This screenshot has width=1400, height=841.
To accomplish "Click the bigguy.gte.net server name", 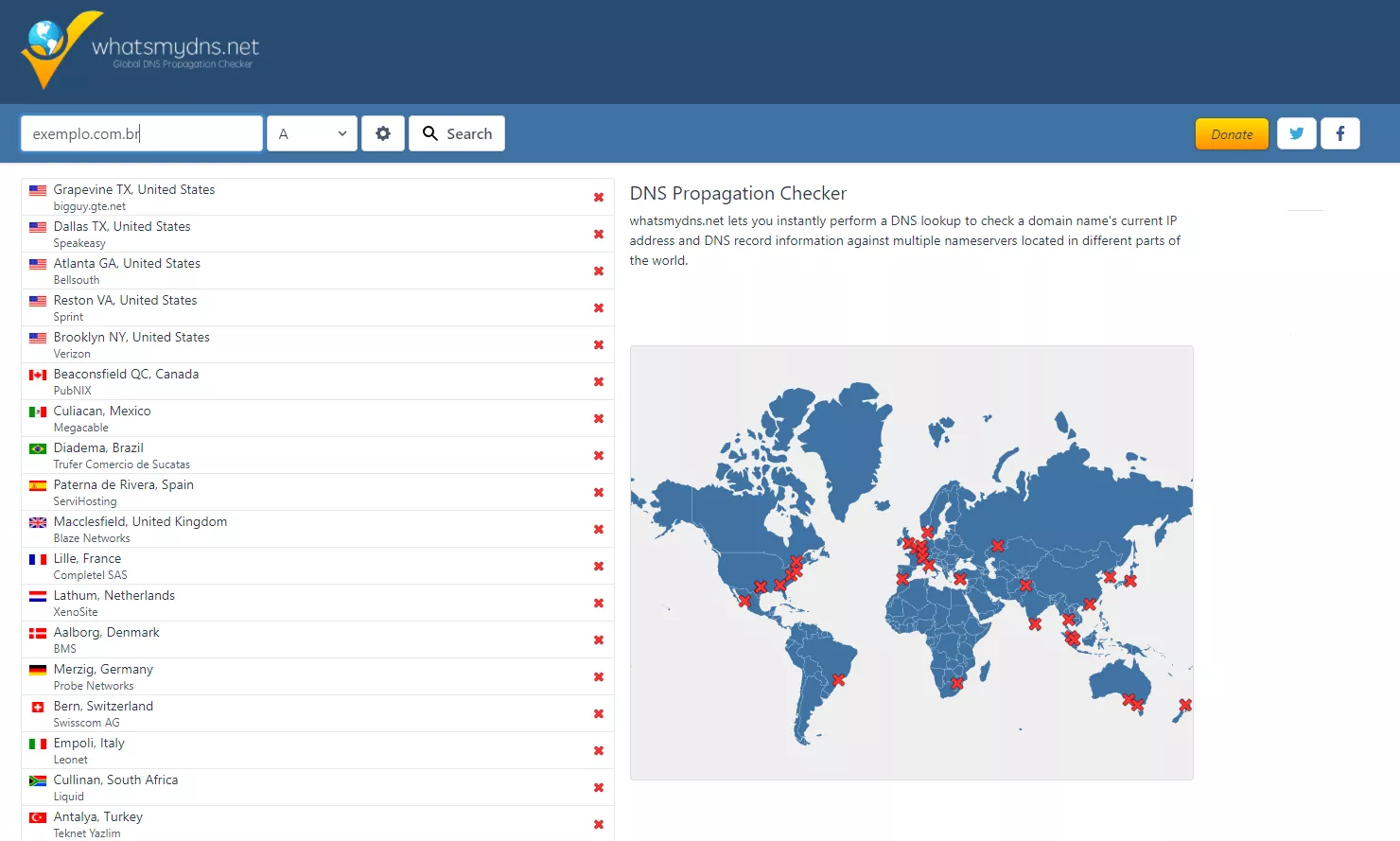I will click(90, 206).
